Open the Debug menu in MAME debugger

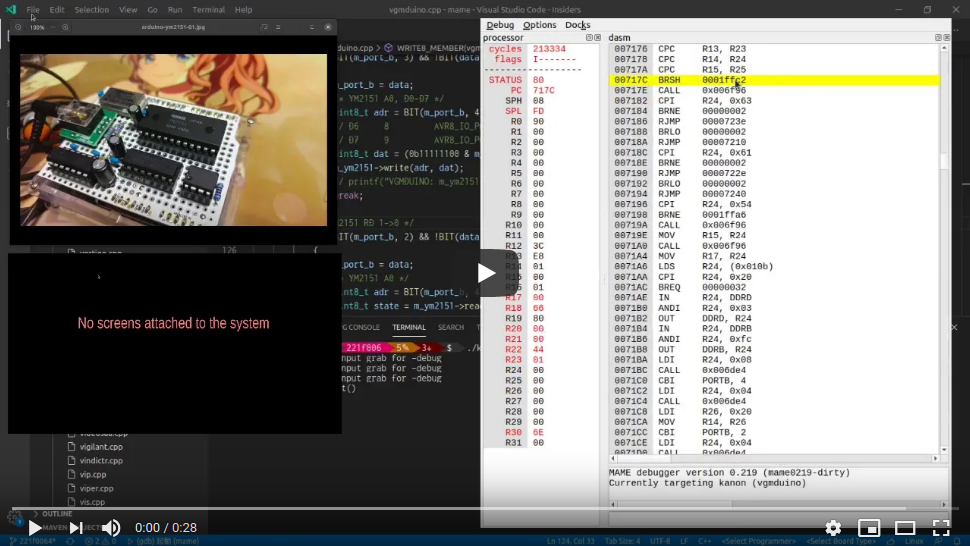tap(500, 25)
